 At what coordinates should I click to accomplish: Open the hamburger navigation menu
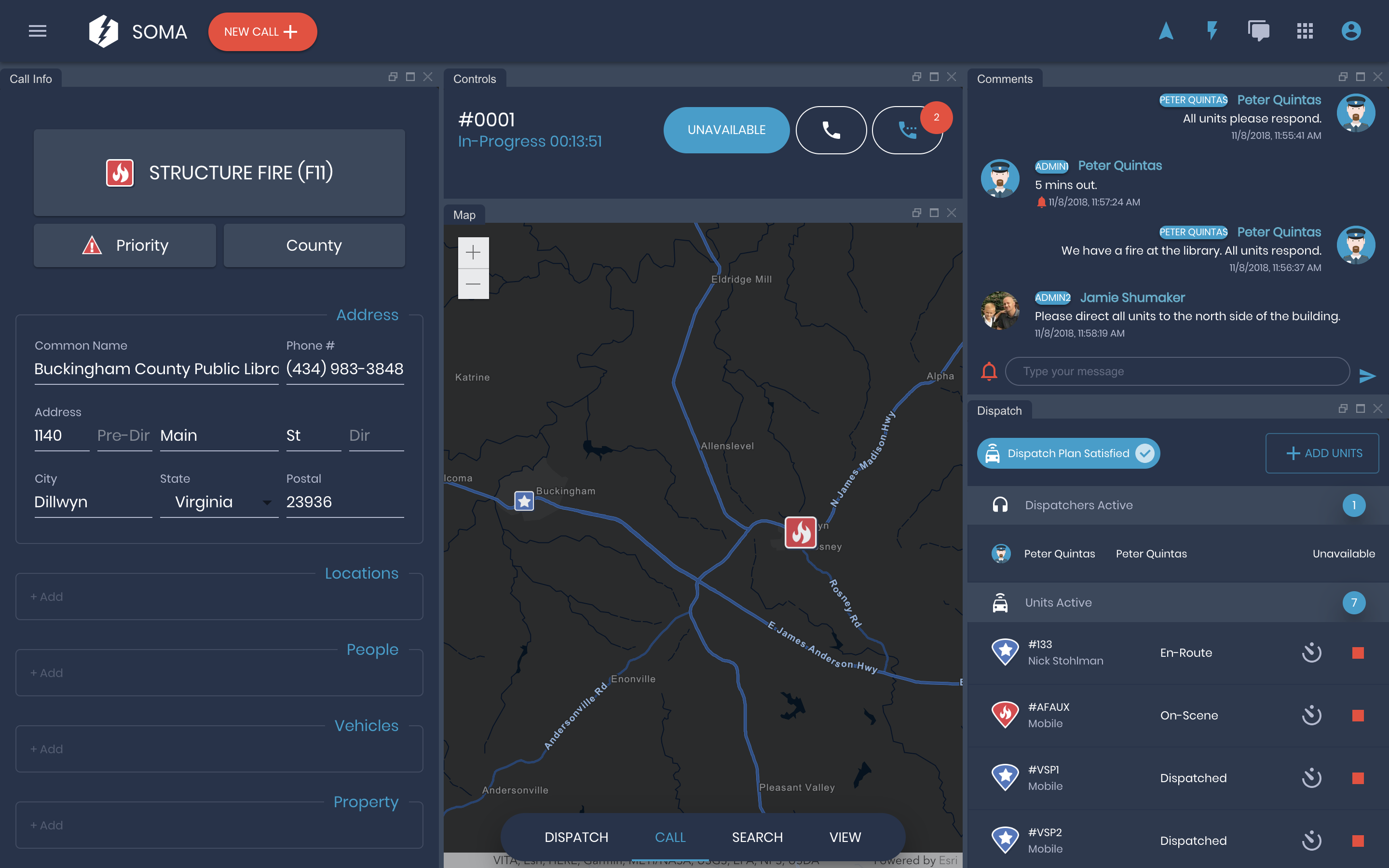click(x=37, y=31)
